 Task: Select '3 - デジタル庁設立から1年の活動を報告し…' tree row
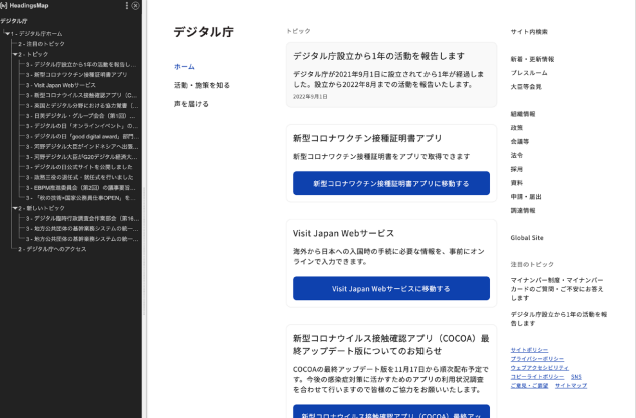pos(81,64)
